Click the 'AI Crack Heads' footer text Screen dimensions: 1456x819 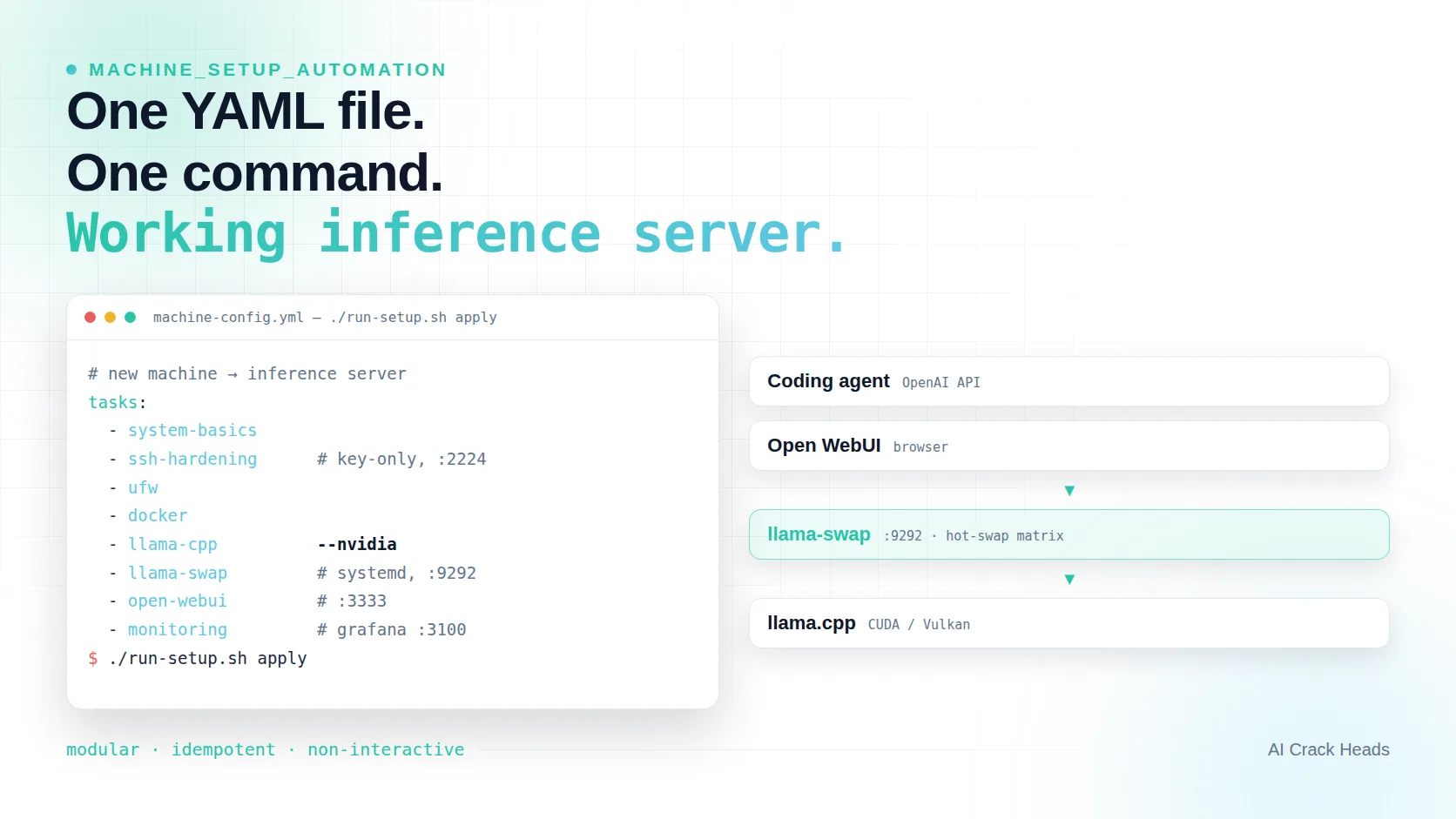1329,749
